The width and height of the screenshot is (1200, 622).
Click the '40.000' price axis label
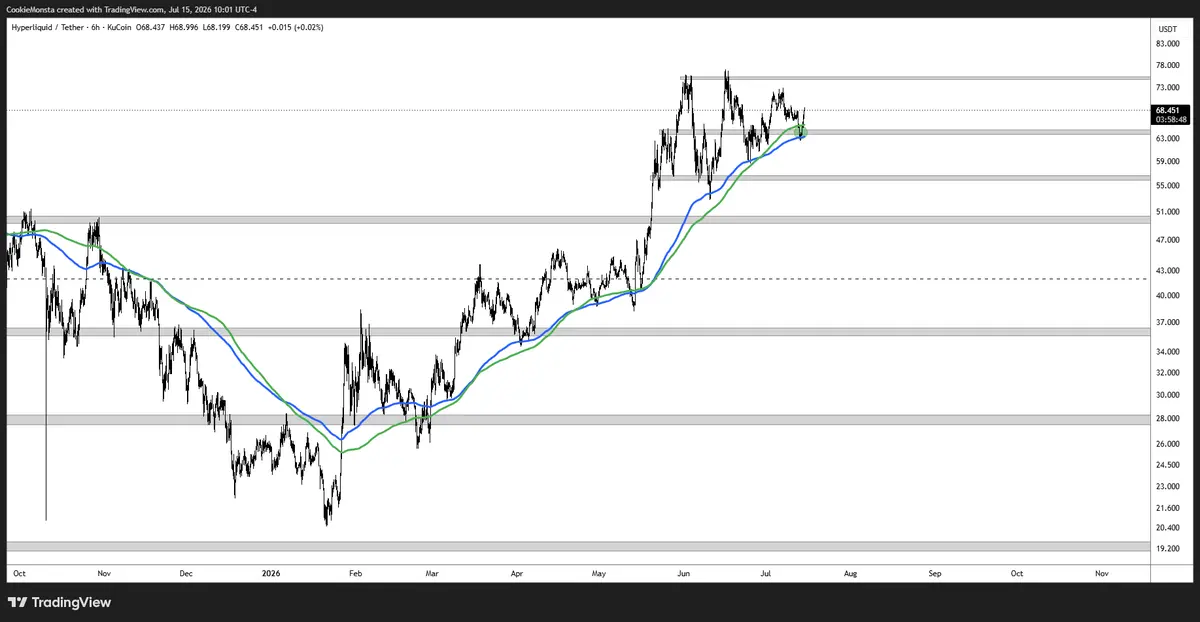[1168, 296]
